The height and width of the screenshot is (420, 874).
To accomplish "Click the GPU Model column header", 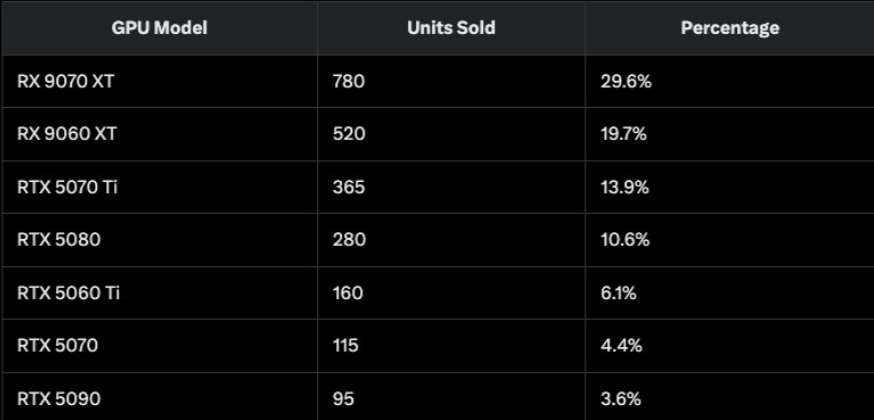I will point(159,28).
